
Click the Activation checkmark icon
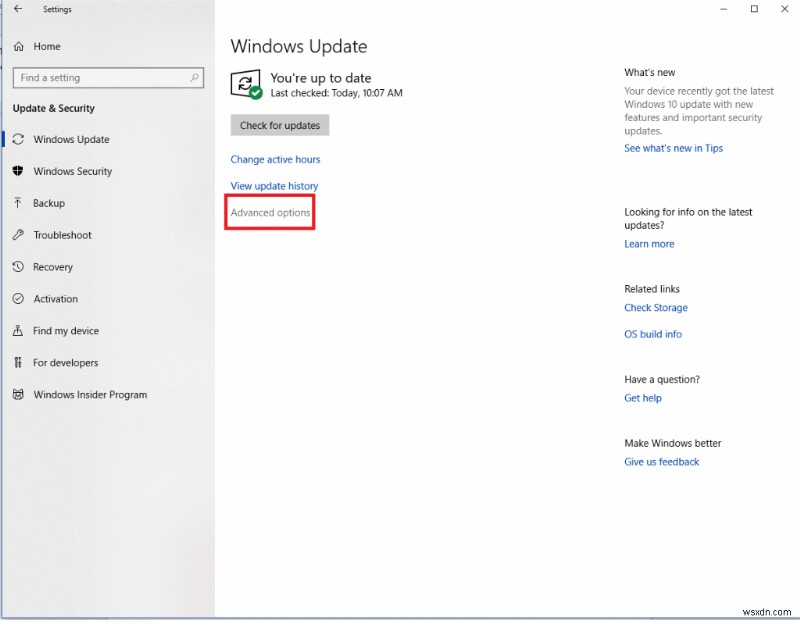coord(17,299)
